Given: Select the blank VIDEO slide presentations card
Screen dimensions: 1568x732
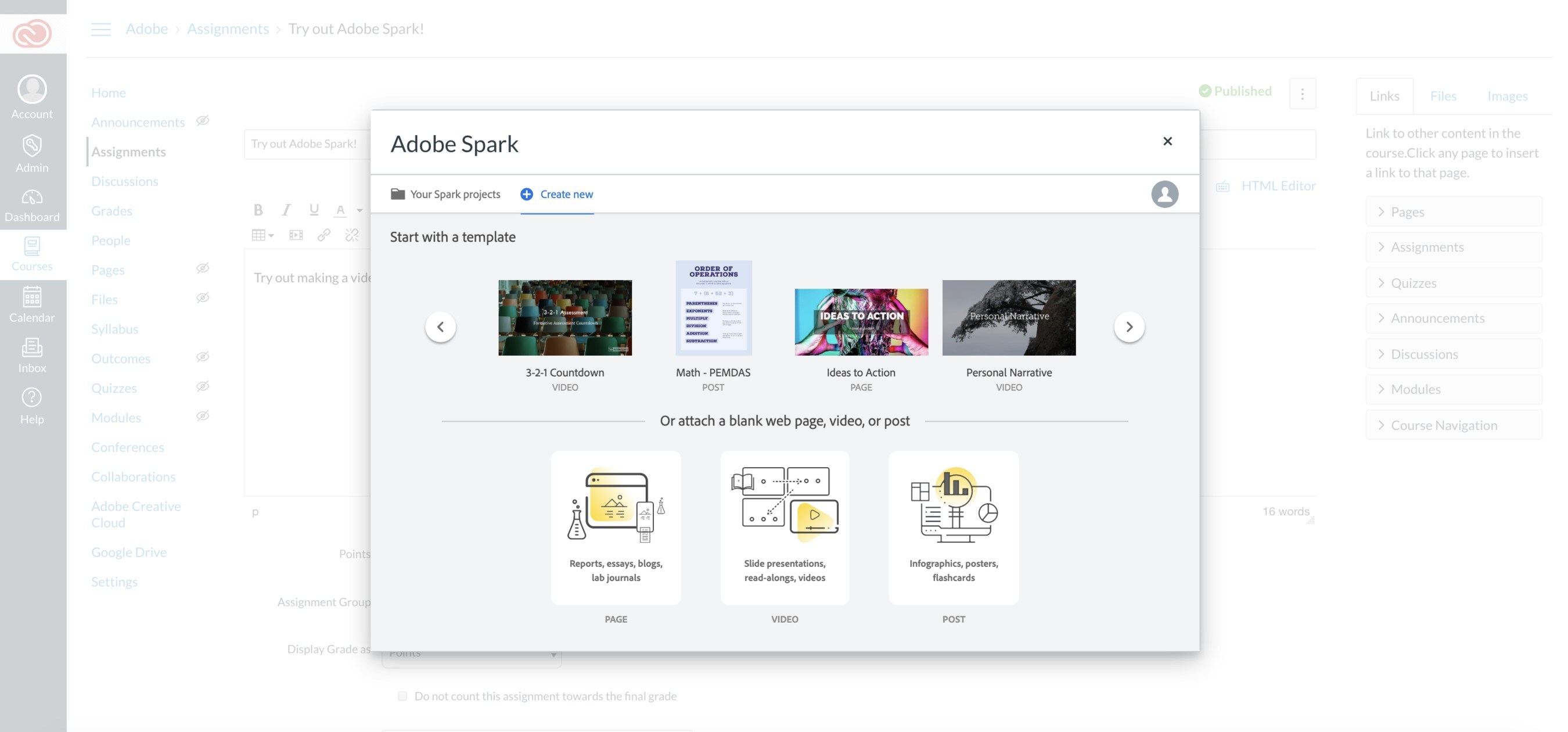Looking at the screenshot, I should [785, 528].
